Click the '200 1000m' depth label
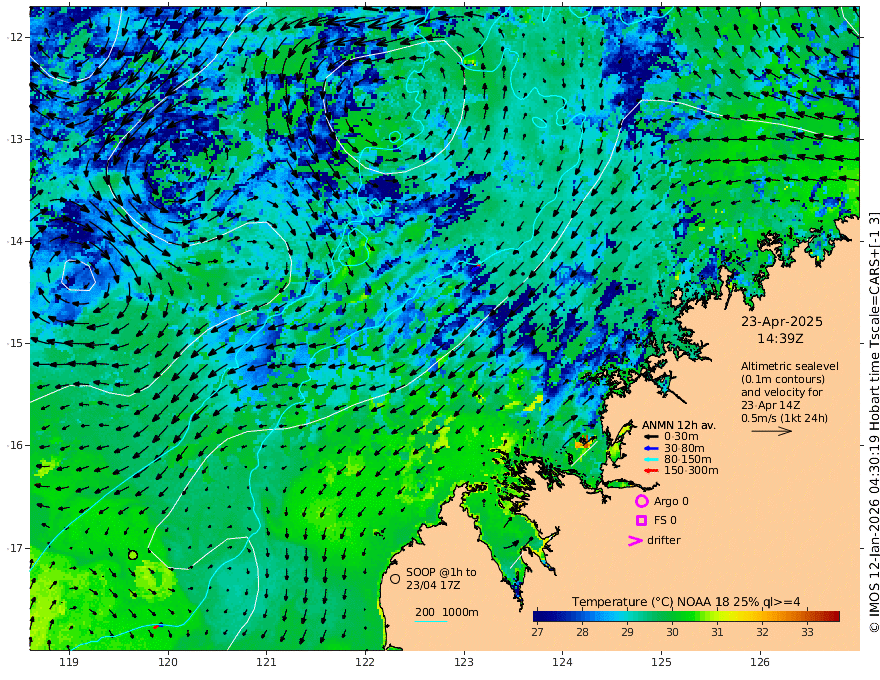 (x=447, y=612)
